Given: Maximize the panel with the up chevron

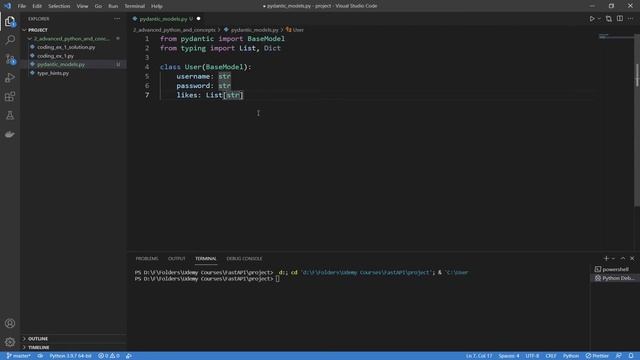Looking at the screenshot, I should coord(623,258).
